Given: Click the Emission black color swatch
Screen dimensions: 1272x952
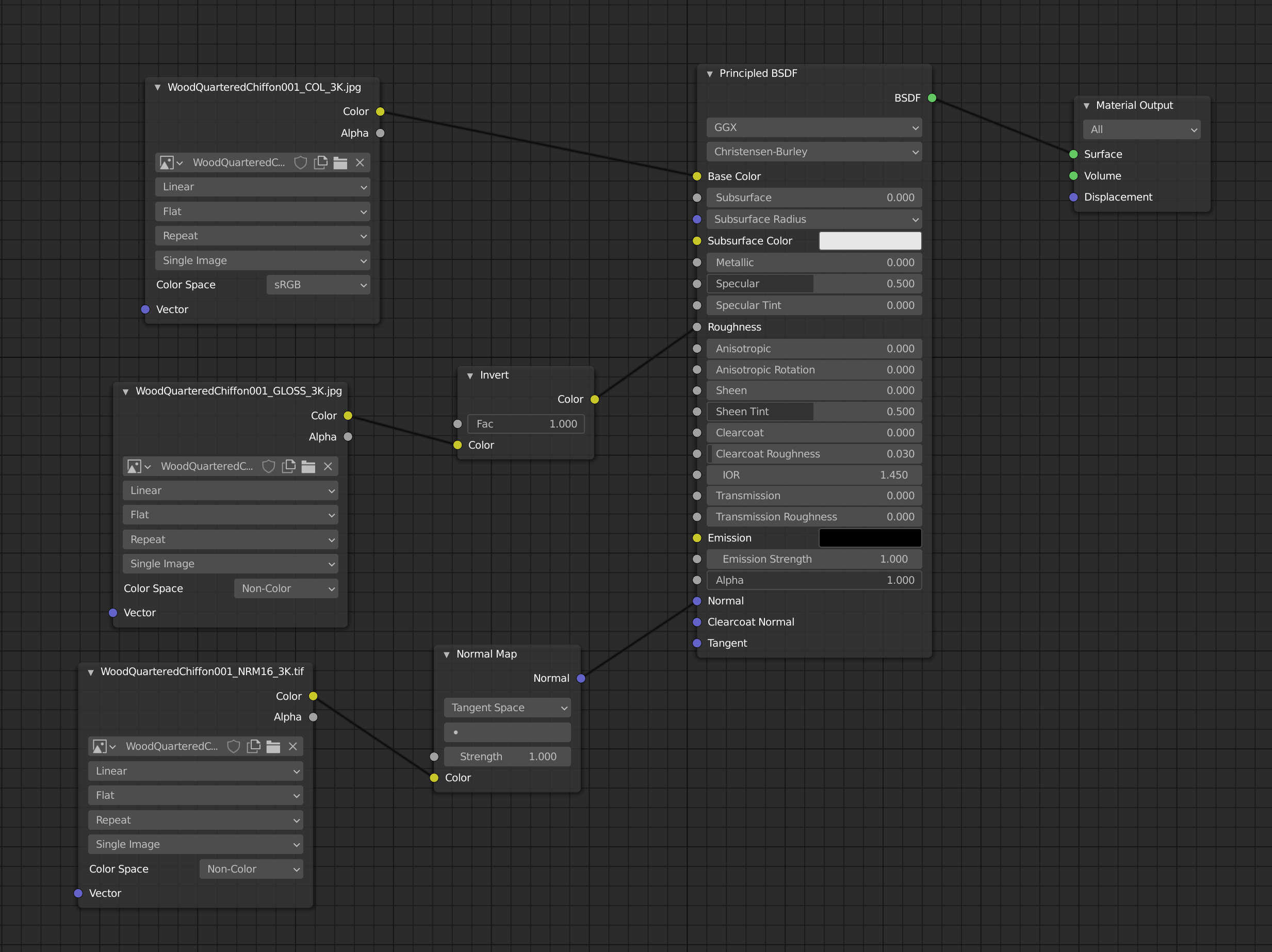Looking at the screenshot, I should [870, 538].
